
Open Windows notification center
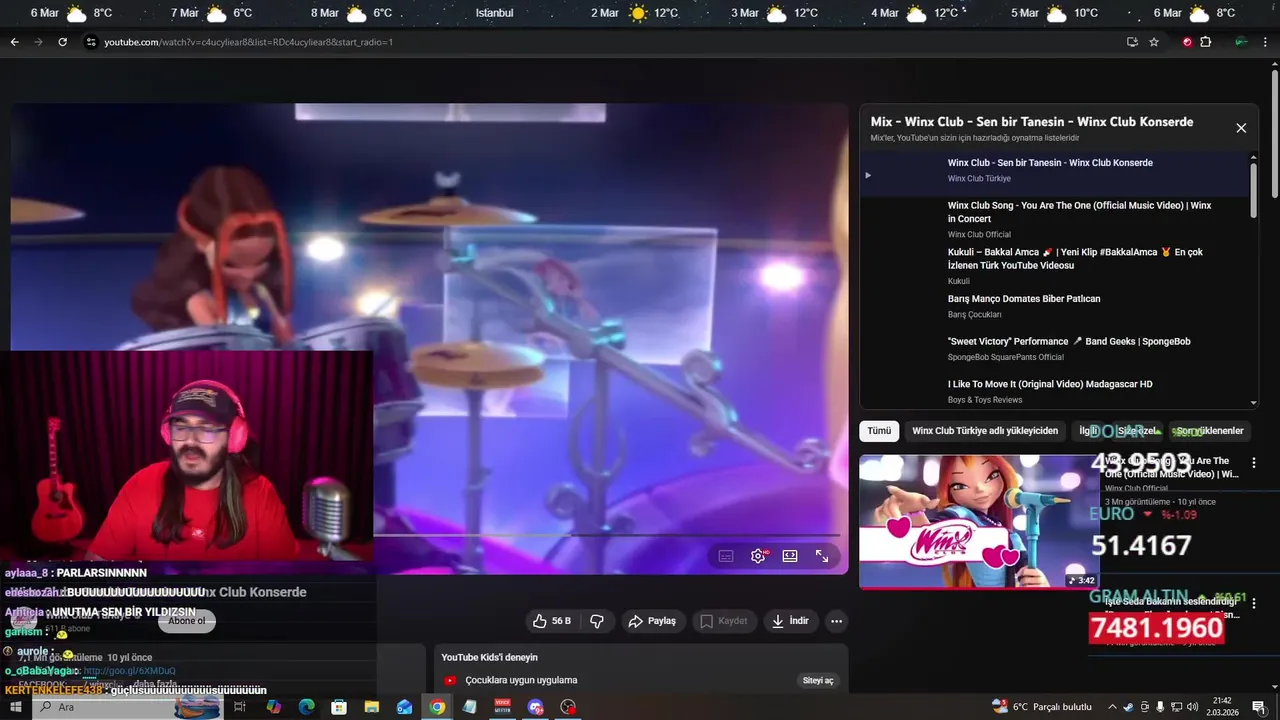pos(1259,707)
